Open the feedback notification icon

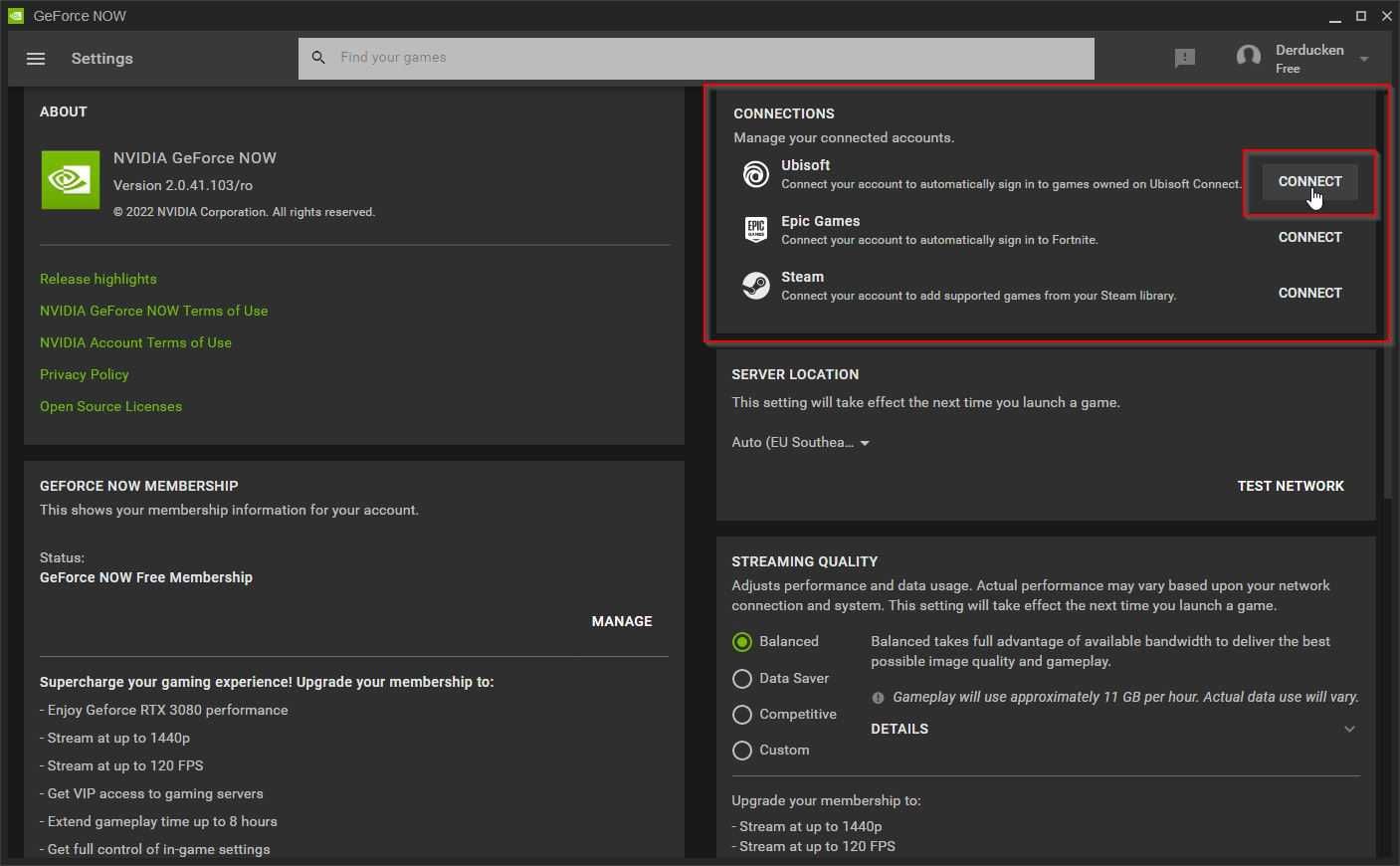click(1184, 59)
